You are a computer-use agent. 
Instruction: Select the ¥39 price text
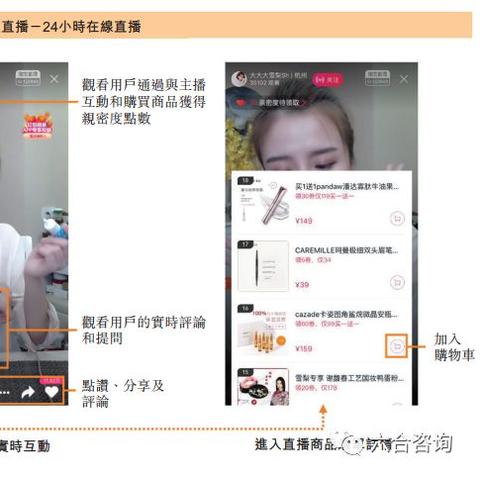coord(302,285)
